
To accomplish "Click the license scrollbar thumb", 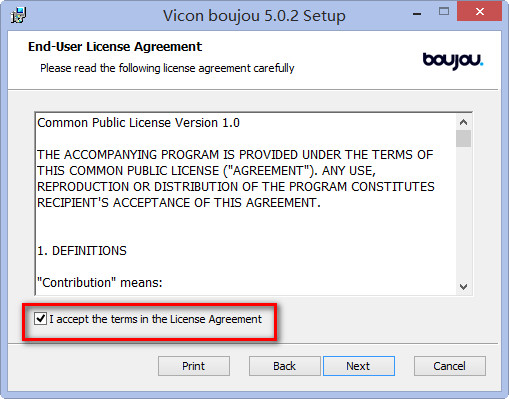I will coord(463,139).
